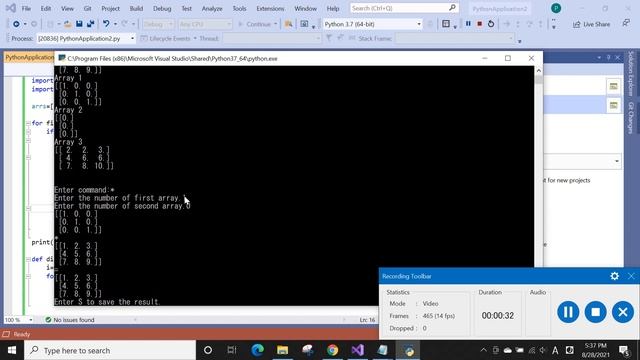The height and width of the screenshot is (360, 640).
Task: Open the Help menu
Action: (x=333, y=8)
